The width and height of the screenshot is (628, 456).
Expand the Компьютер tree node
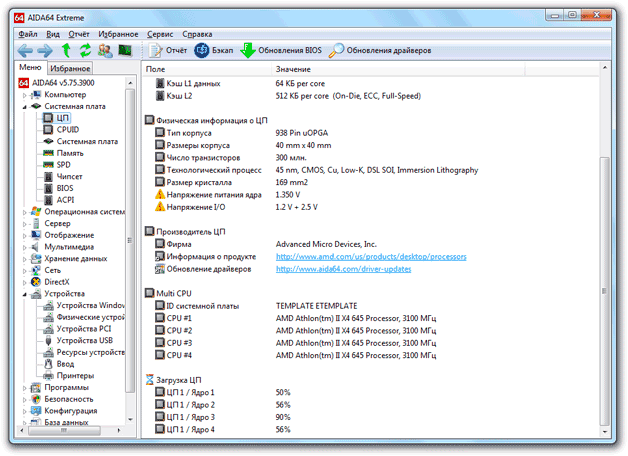click(24, 95)
